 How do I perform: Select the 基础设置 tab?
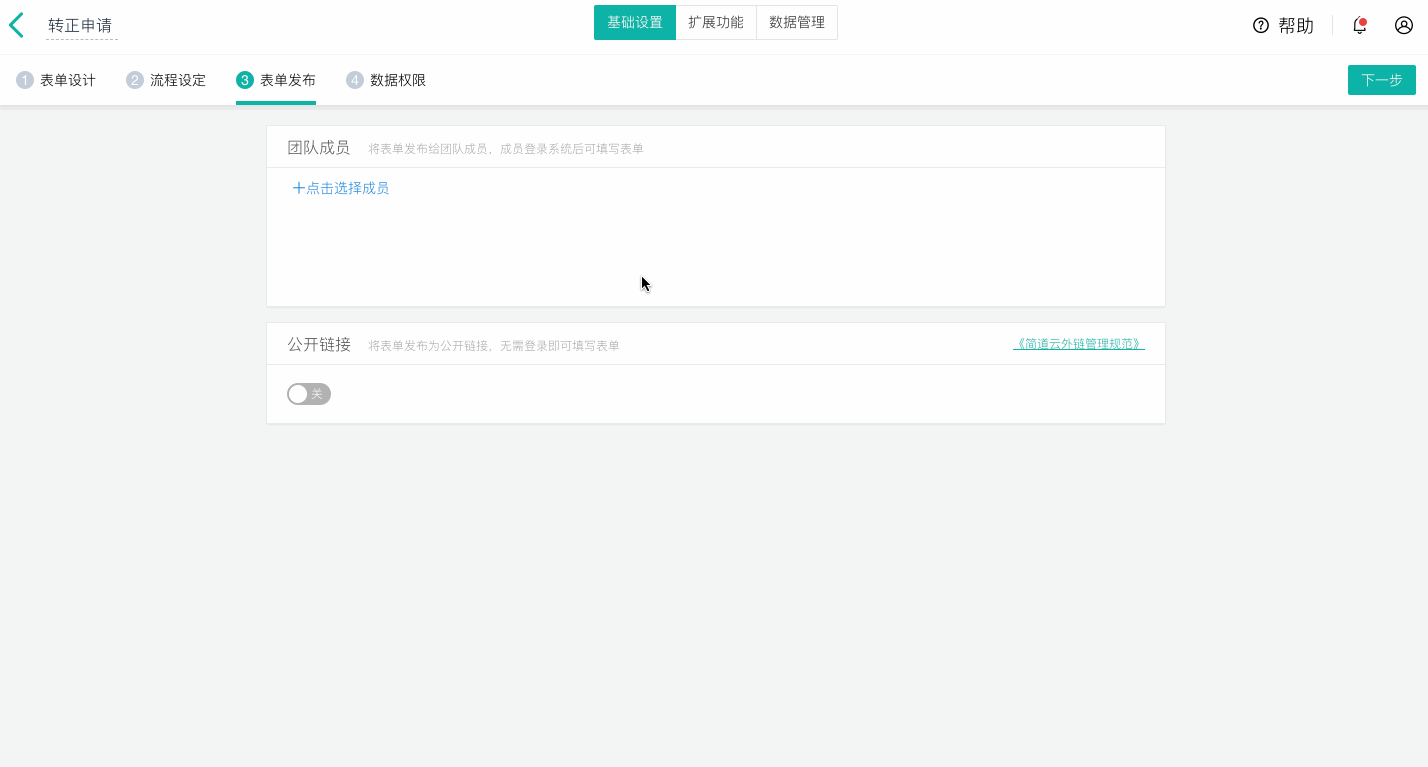pyautogui.click(x=635, y=22)
